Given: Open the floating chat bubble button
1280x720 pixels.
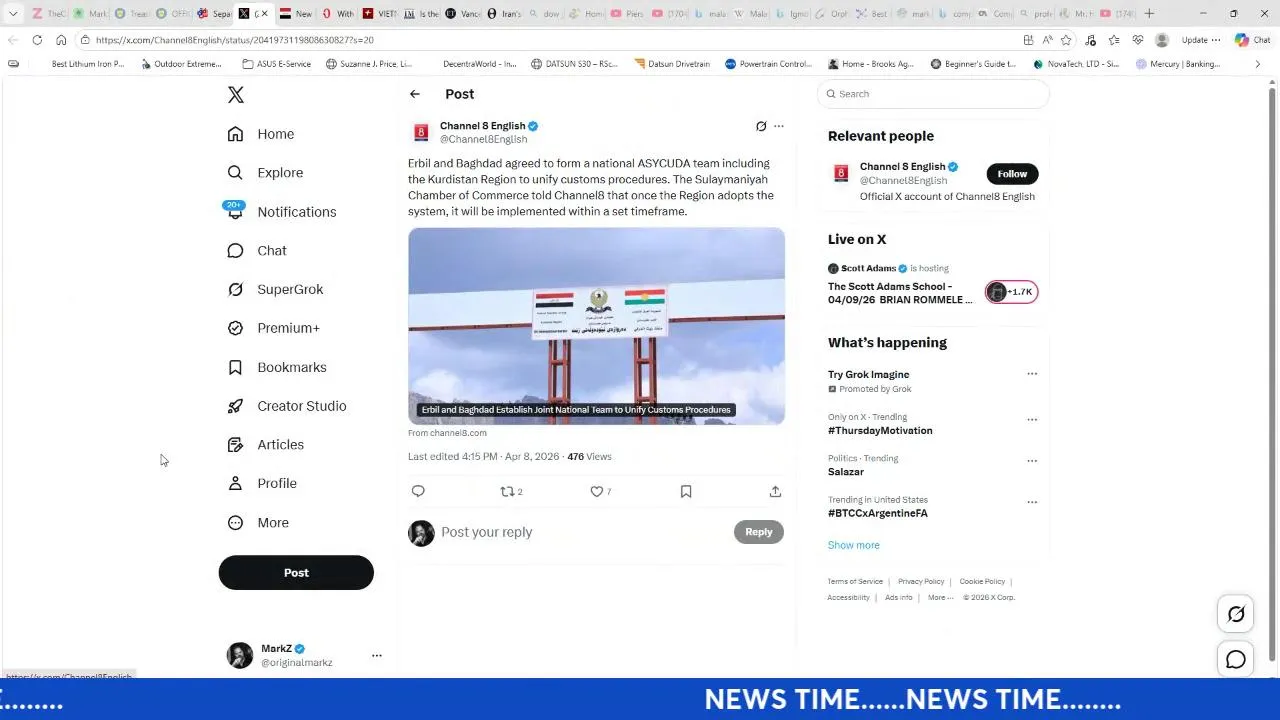Looking at the screenshot, I should [1236, 659].
